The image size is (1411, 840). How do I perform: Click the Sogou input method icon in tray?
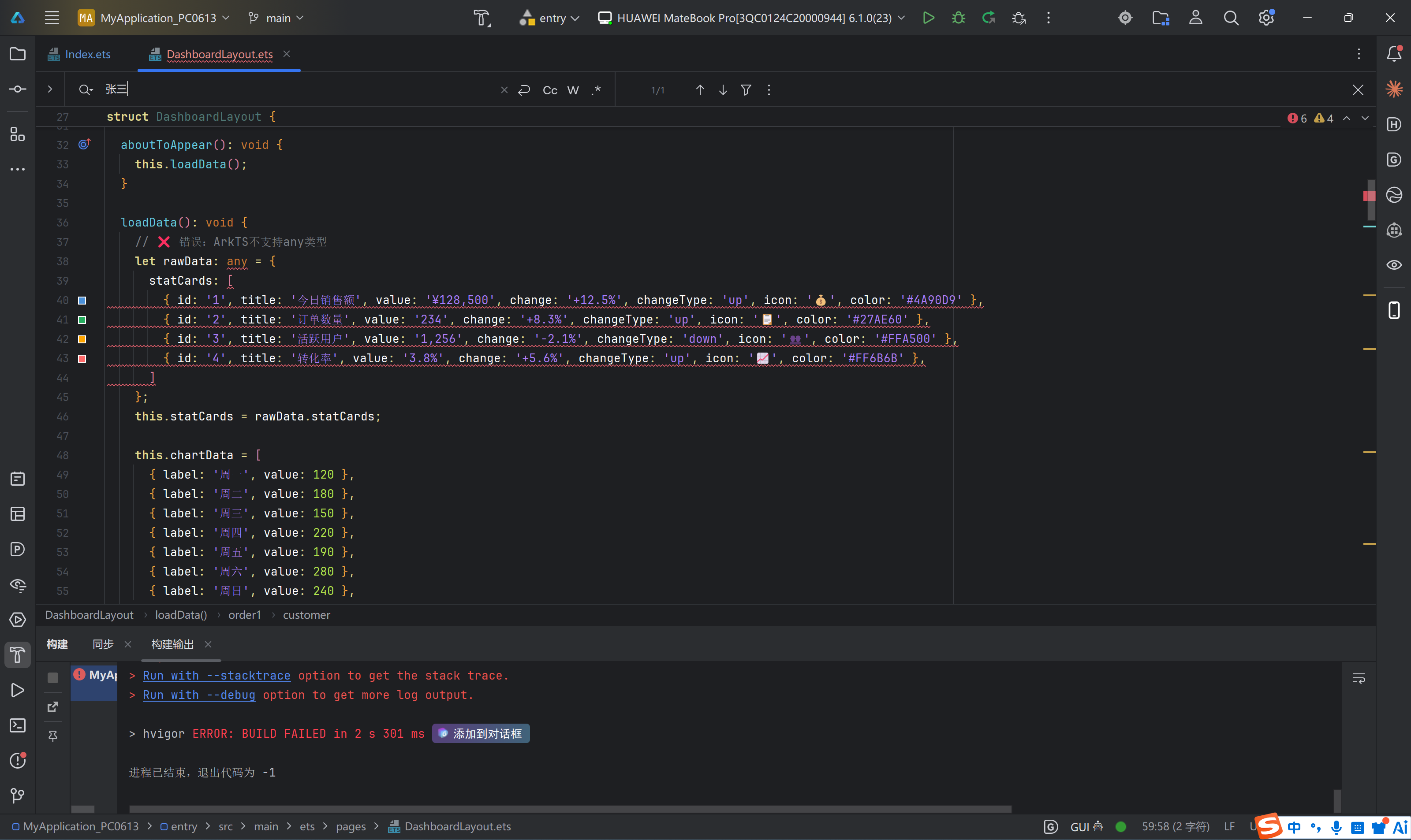1269,825
